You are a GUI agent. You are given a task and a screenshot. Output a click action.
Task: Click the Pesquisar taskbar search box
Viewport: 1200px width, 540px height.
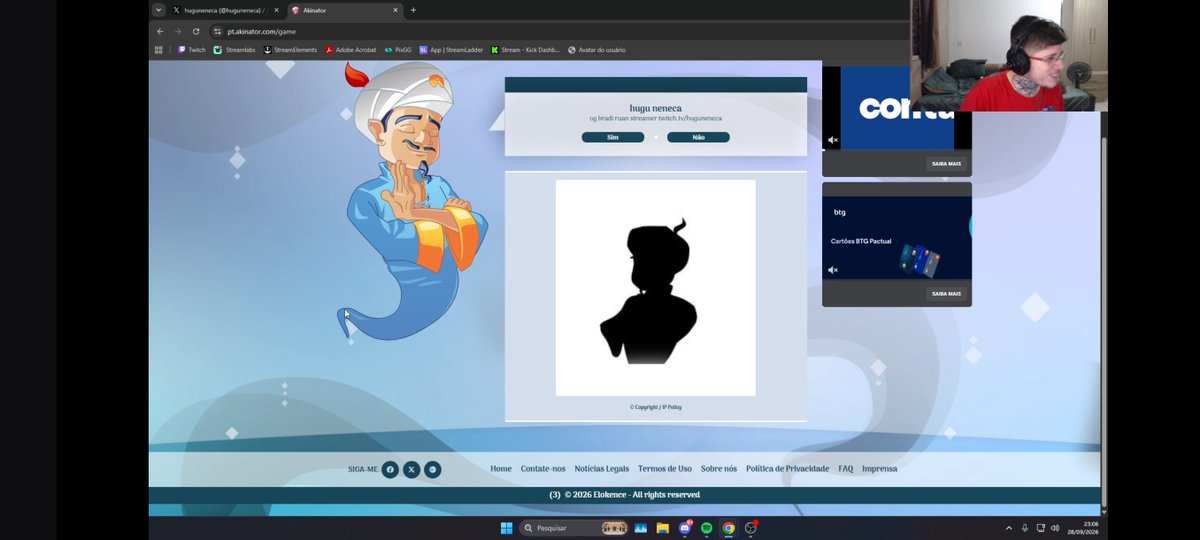point(573,528)
